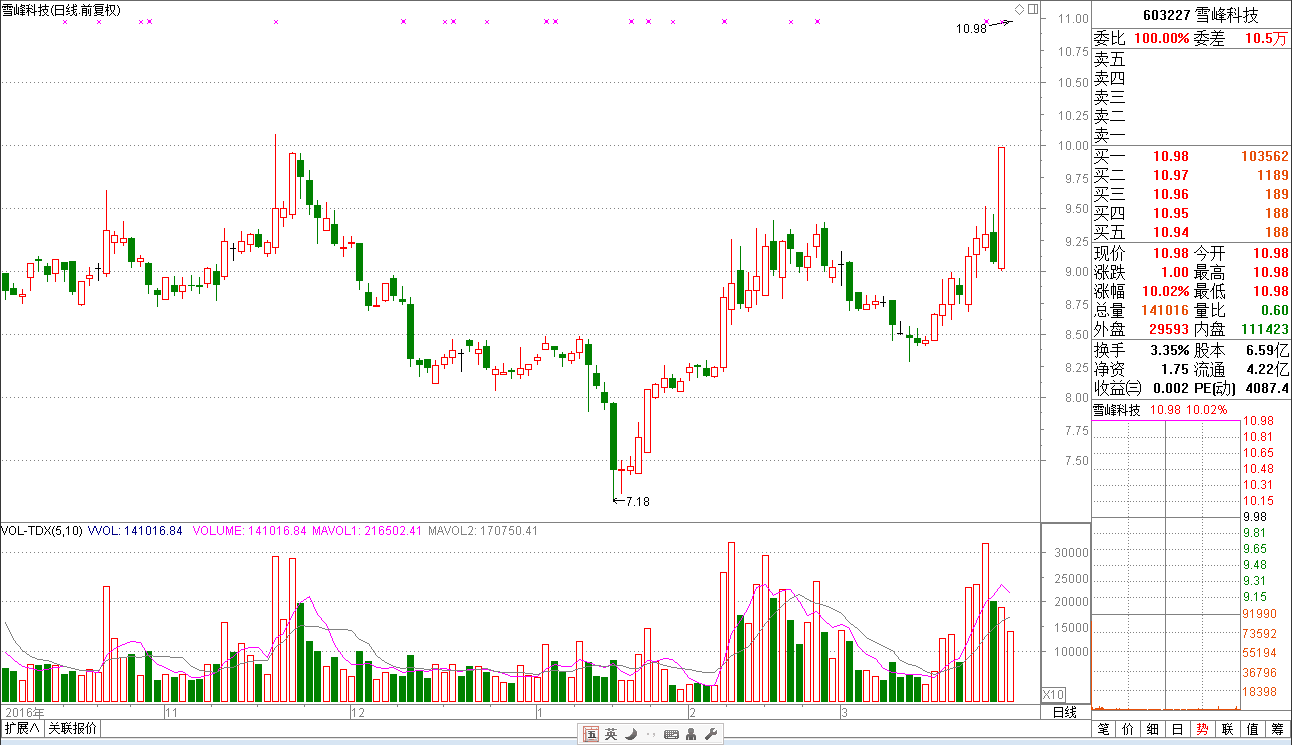
Task: Click the 买三 price 10.96
Action: tap(1171, 194)
